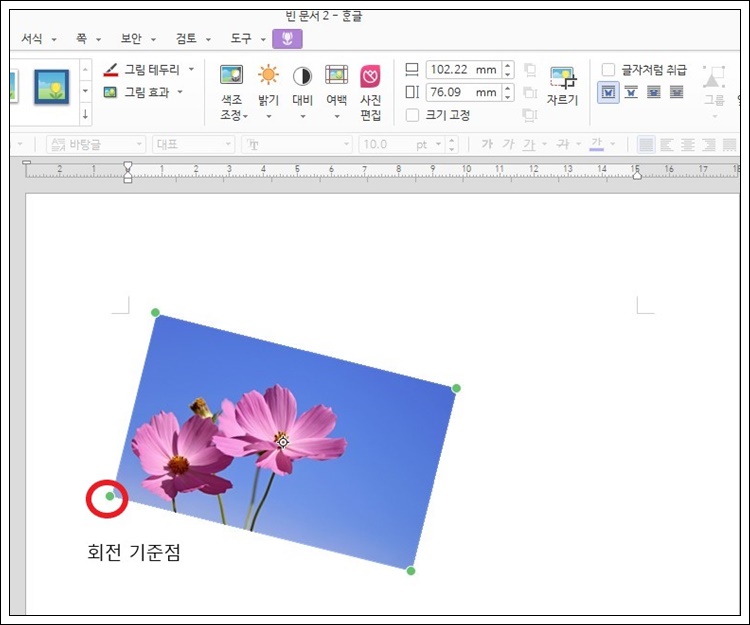Enable the 크기 고정 checkbox
The height and width of the screenshot is (625, 750).
coord(412,115)
